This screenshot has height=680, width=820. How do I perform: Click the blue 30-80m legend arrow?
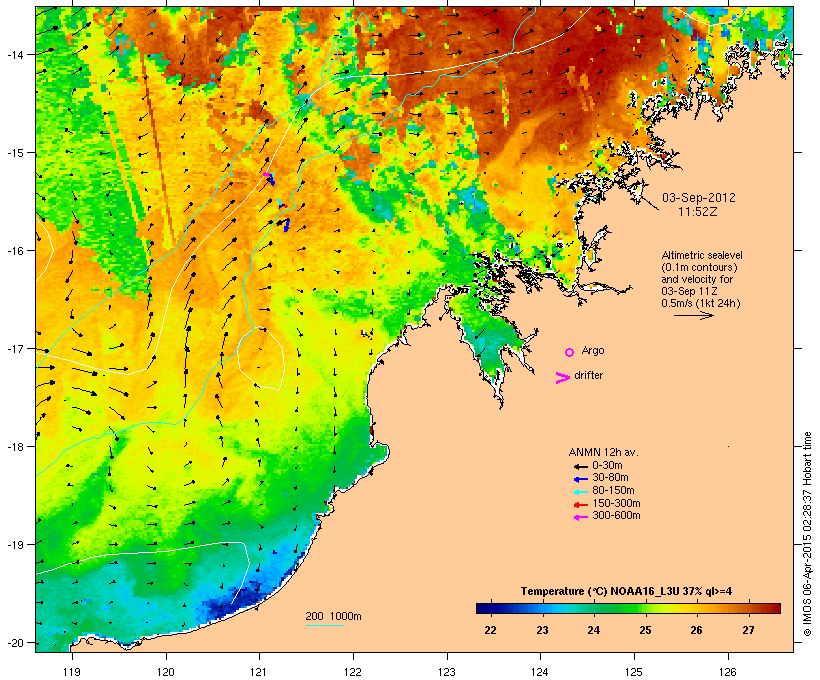point(580,479)
